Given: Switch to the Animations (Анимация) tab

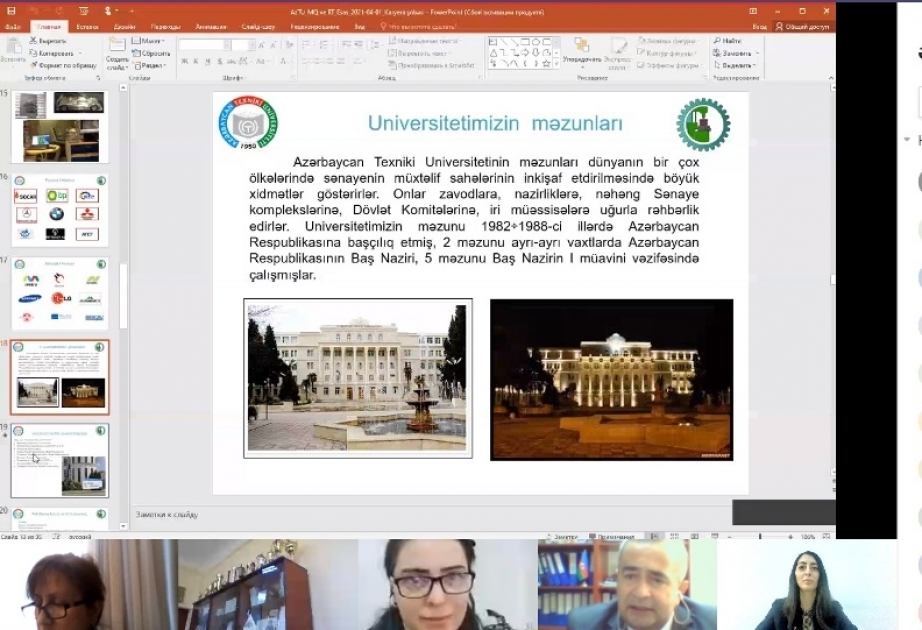Looking at the screenshot, I should [x=211, y=26].
